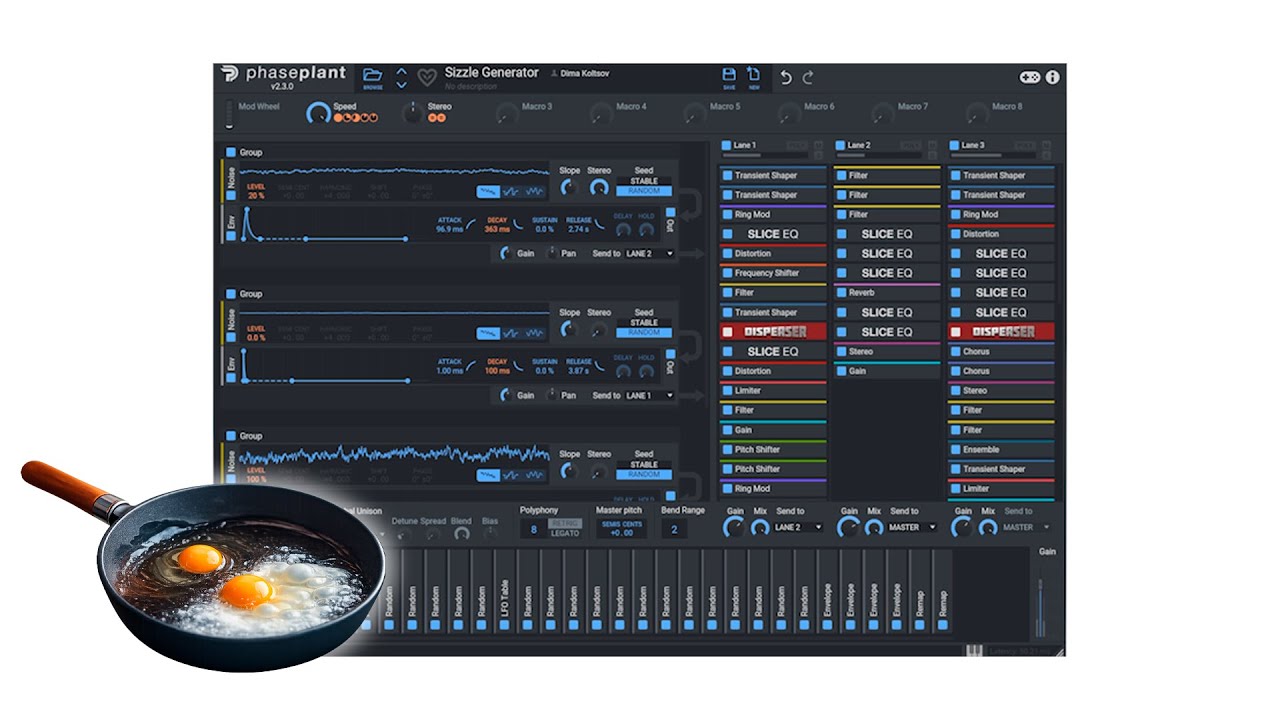Click the 363 ms decay value
This screenshot has height=720, width=1280.
498,230
